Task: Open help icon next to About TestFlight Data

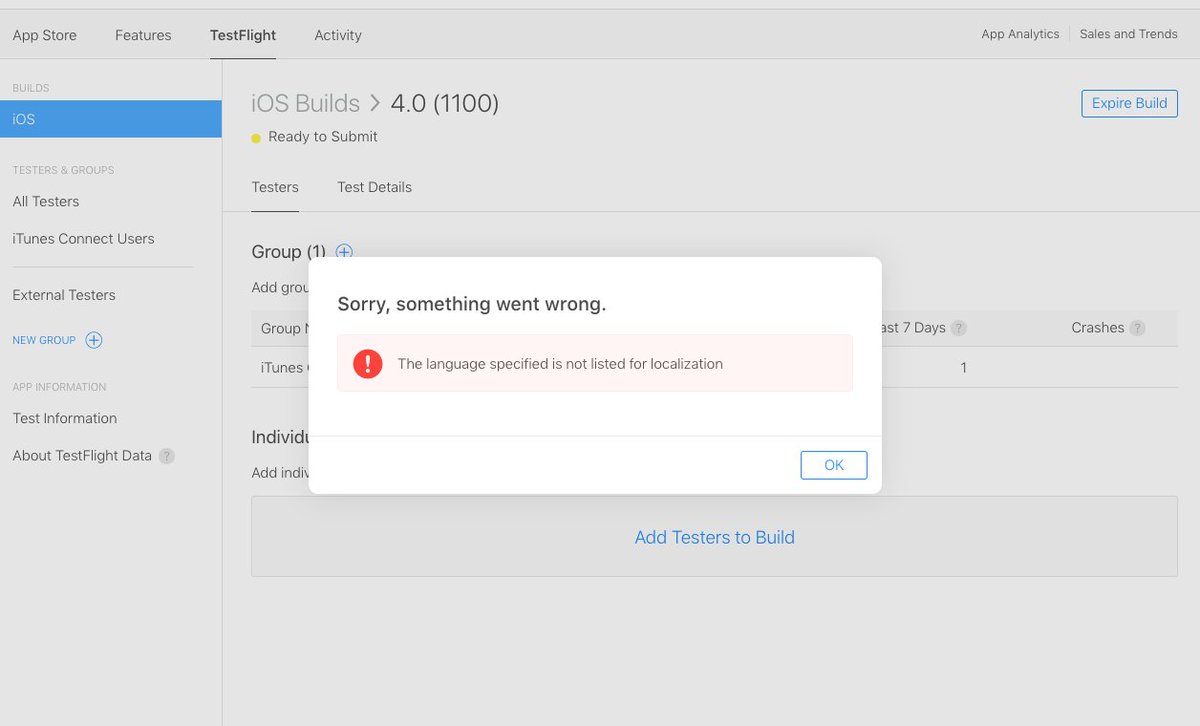Action: pos(167,456)
